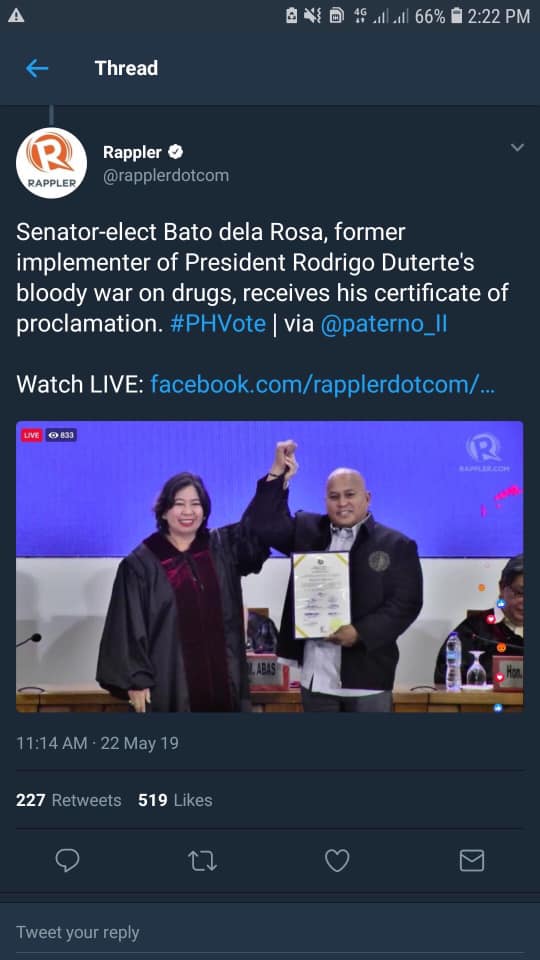Open the live video image thumbnail
This screenshot has width=540, height=960.
(270, 566)
